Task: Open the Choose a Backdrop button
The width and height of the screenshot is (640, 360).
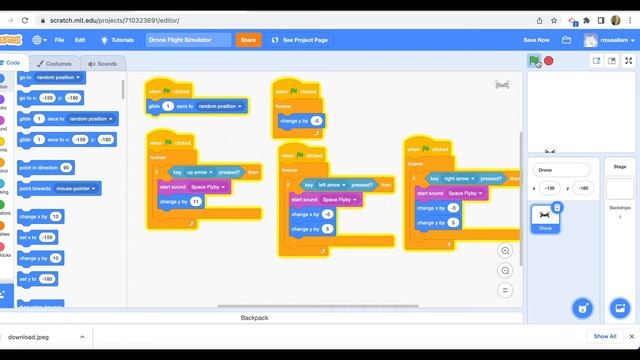Action: 620,308
